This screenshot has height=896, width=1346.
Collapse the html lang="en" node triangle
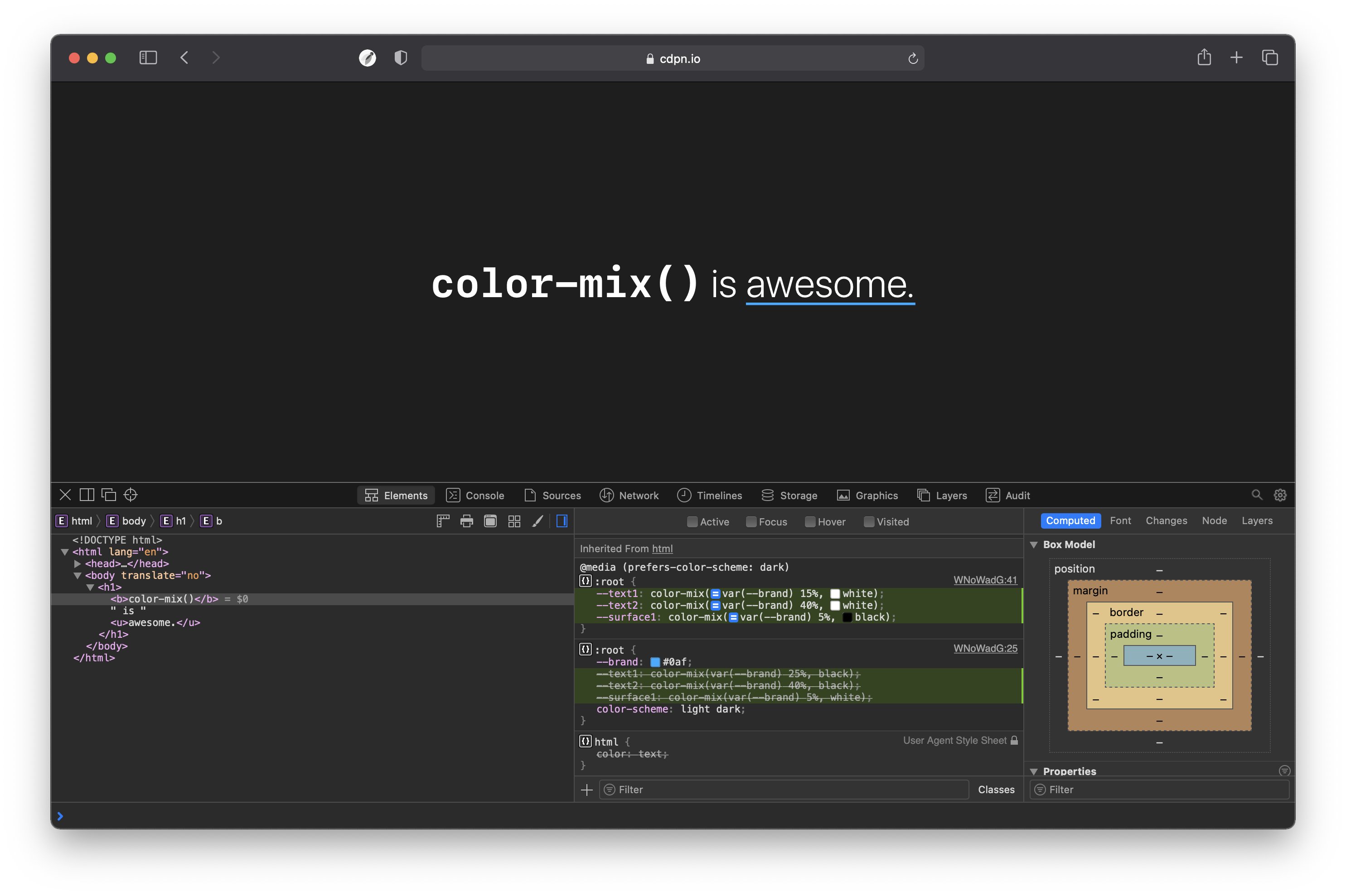[65, 552]
